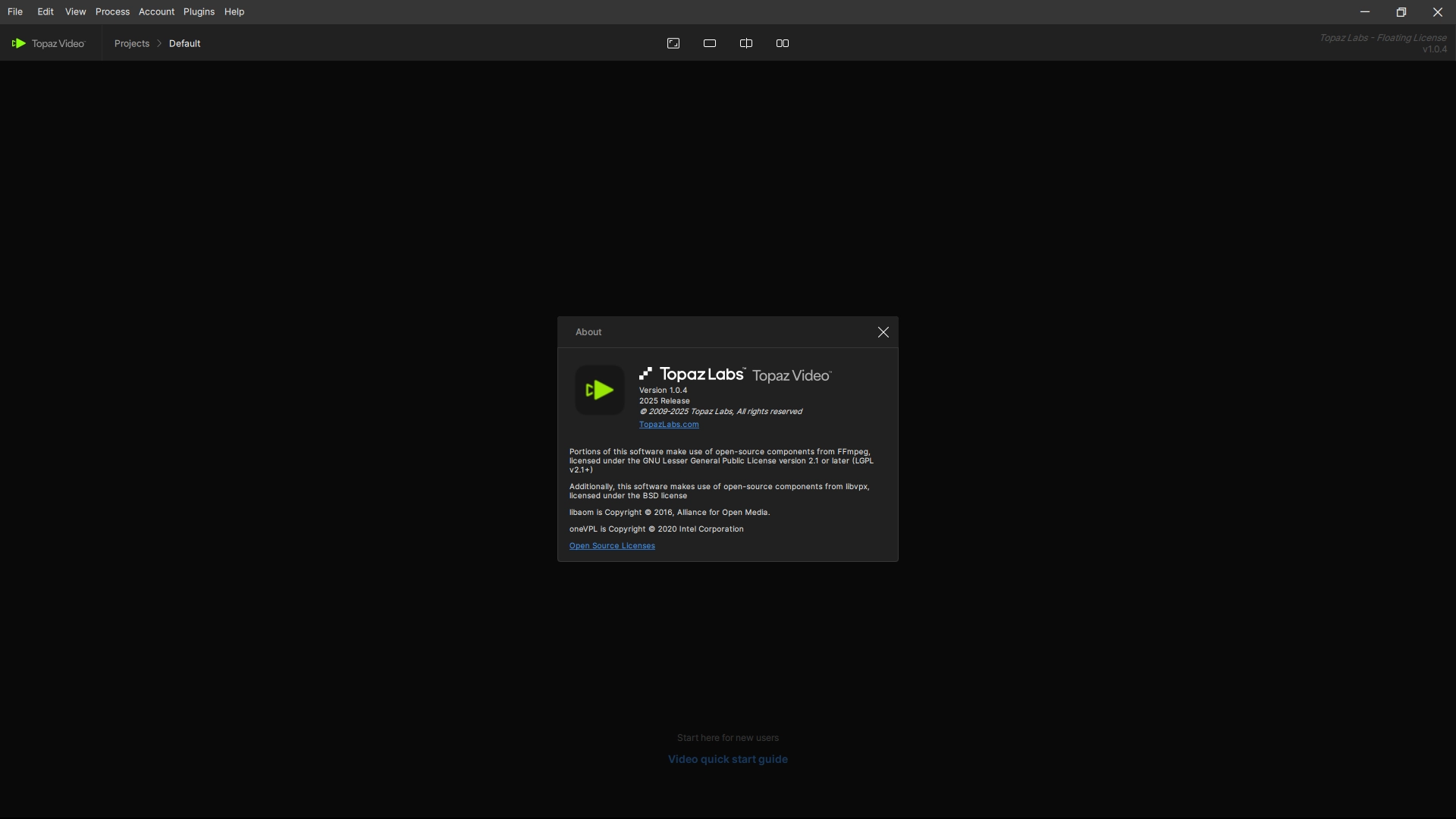Open the Edit menu
This screenshot has height=819, width=1456.
point(45,11)
